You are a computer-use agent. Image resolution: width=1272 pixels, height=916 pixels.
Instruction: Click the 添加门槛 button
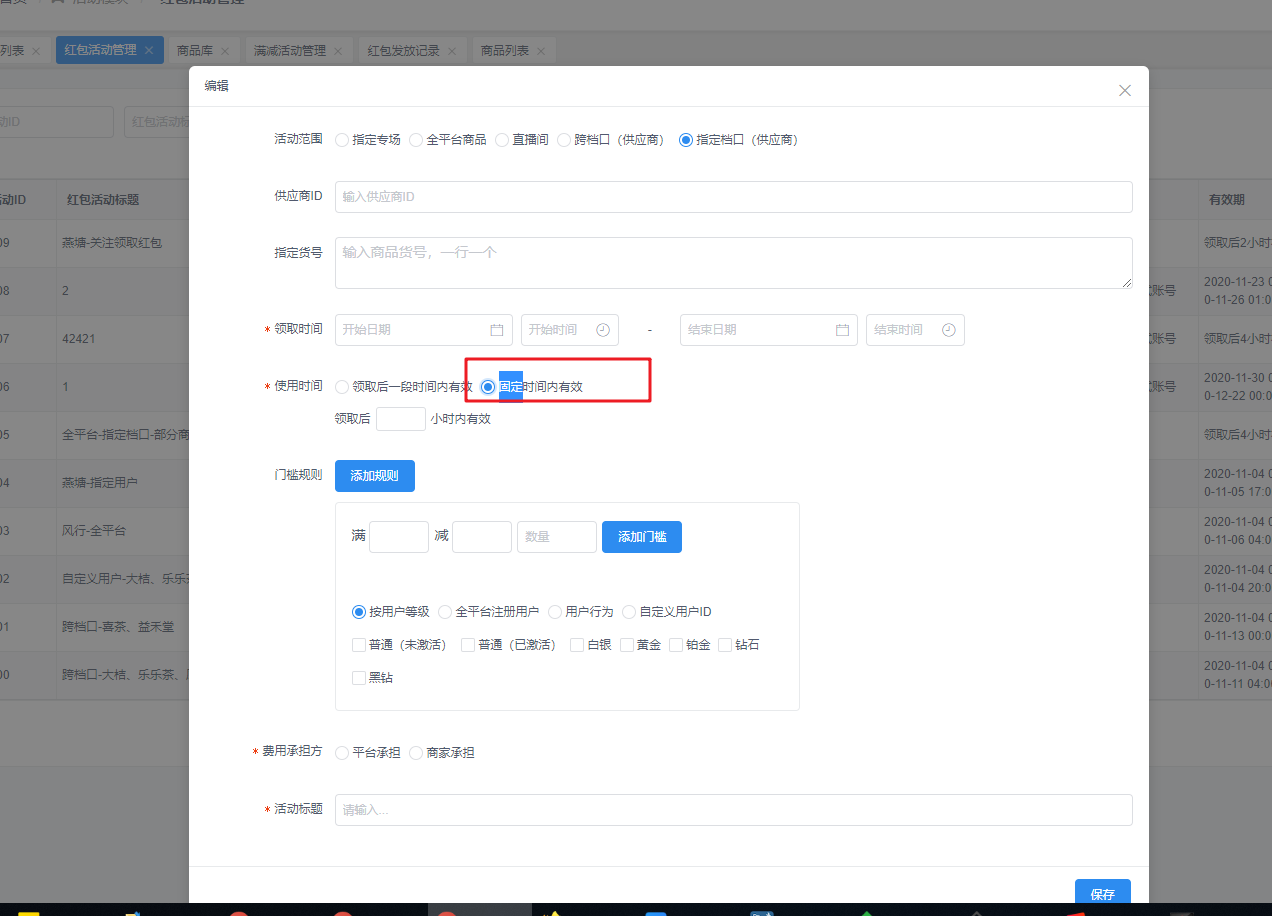pyautogui.click(x=642, y=537)
